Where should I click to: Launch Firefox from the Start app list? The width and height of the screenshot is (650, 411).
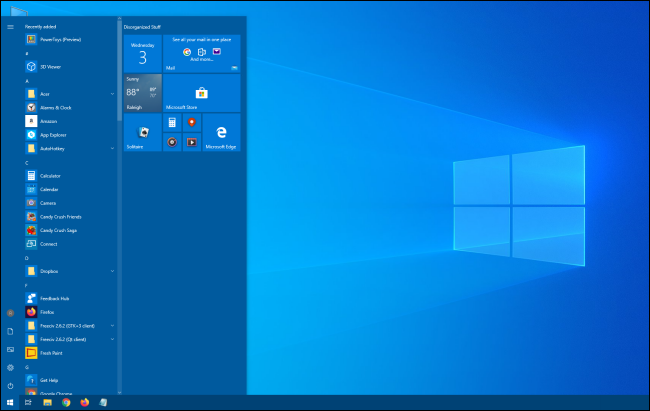click(46, 312)
